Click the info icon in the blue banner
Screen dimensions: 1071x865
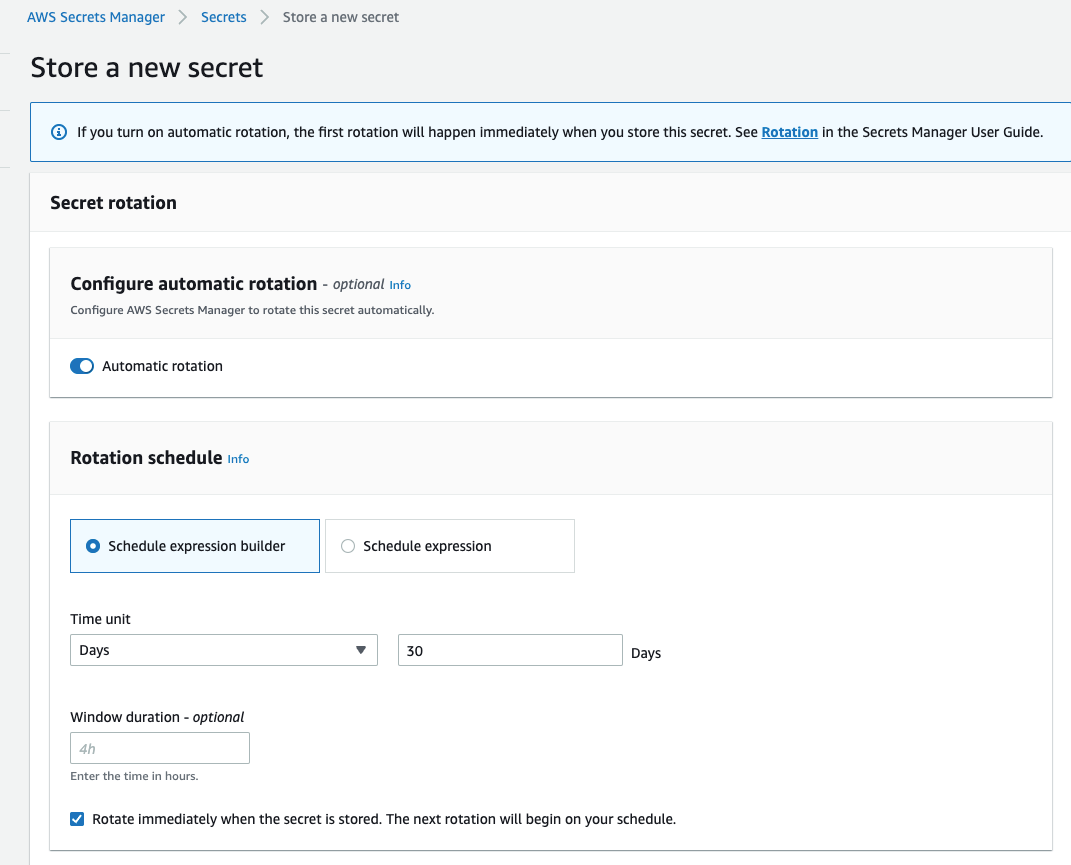click(59, 132)
